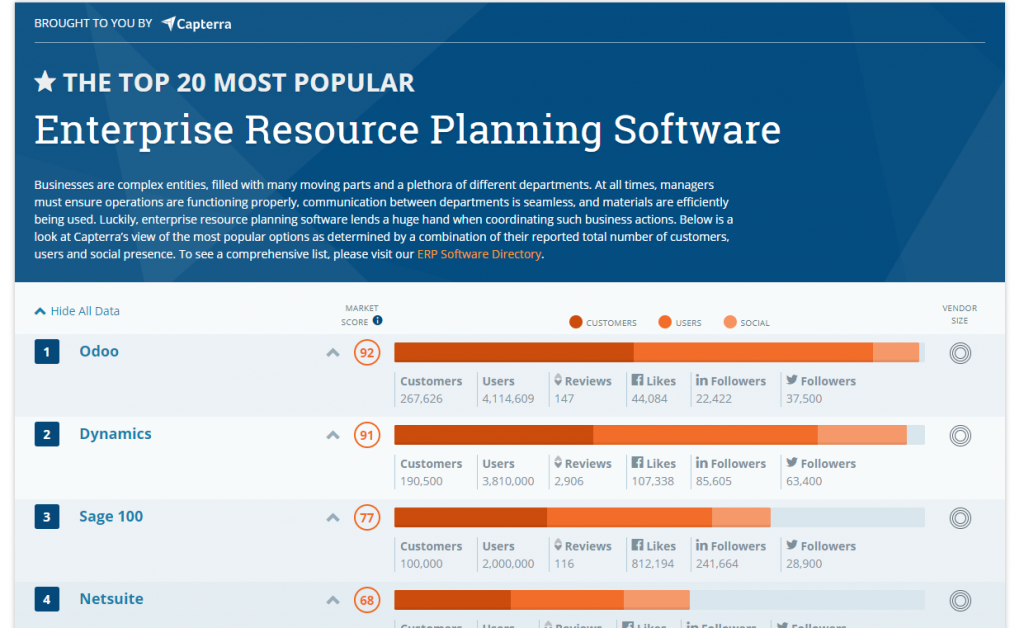Click Dynamics' LinkedIn followers value 85,605
1024x628 pixels.
714,481
